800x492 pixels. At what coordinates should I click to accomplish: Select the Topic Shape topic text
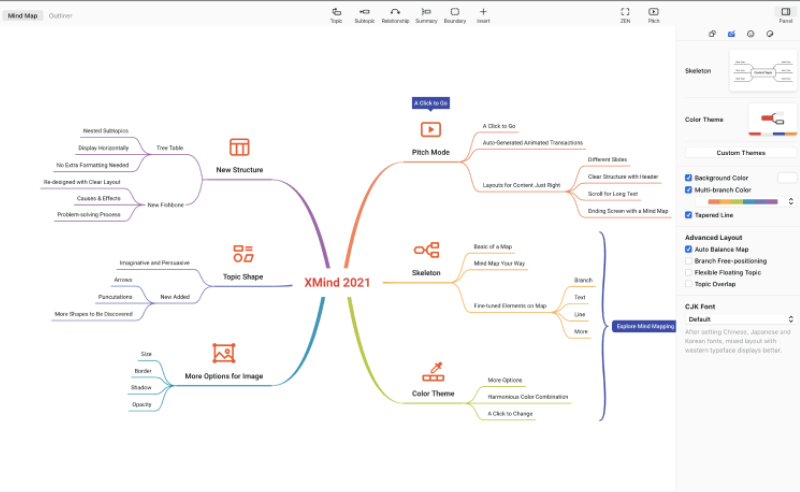pos(243,277)
